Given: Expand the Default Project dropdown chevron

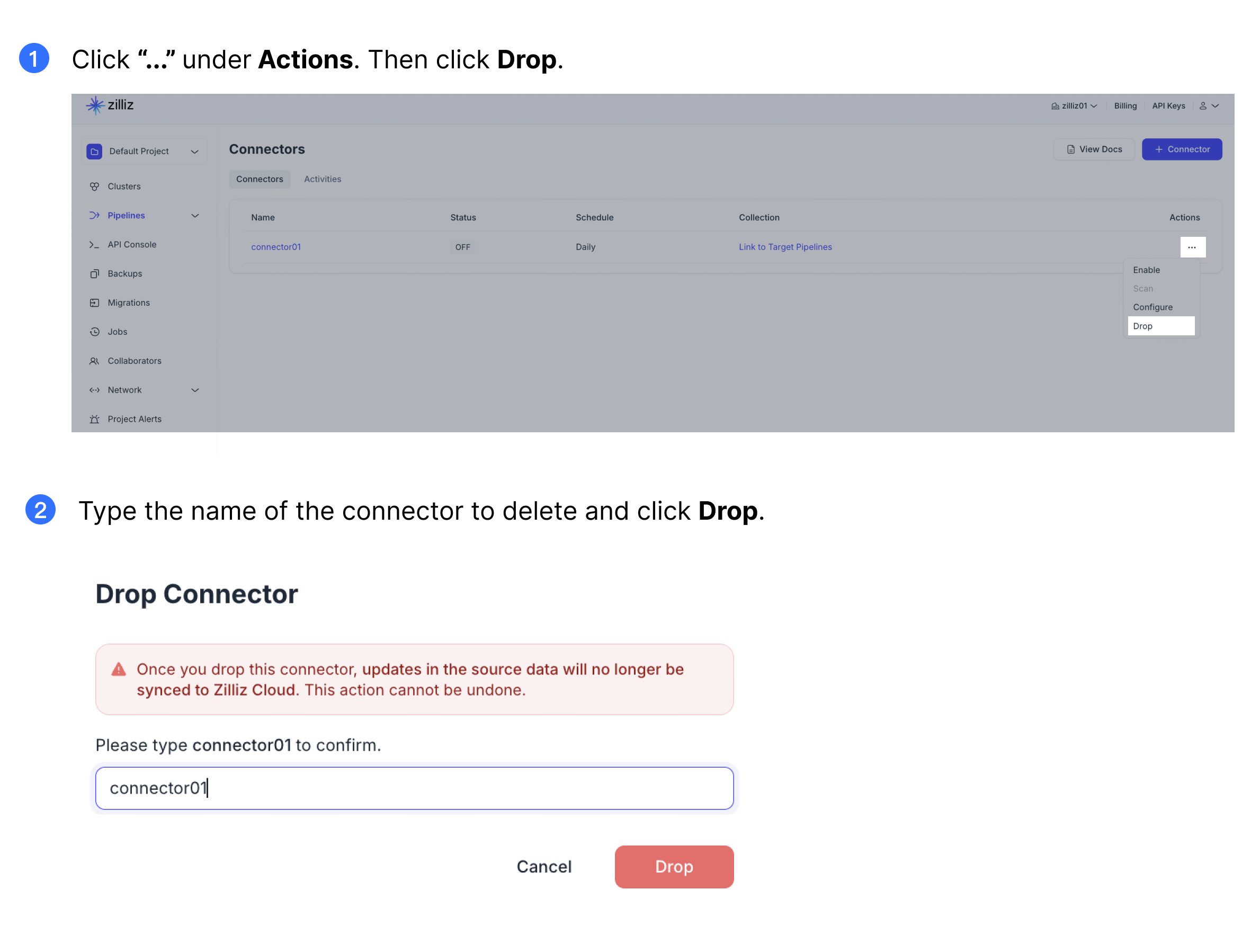Looking at the screenshot, I should tap(195, 152).
